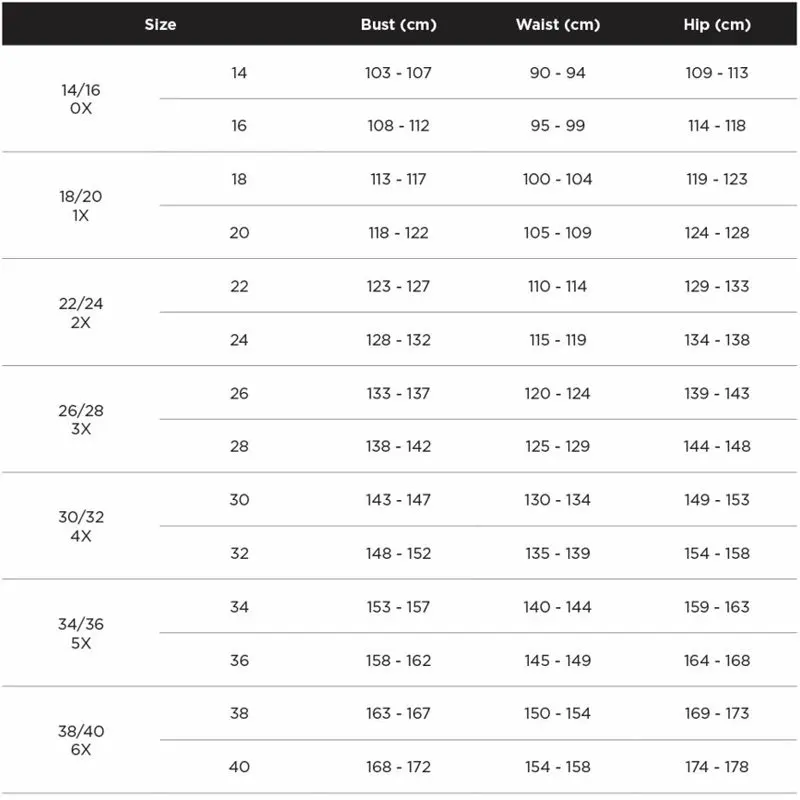Click hip range 174 - 178
This screenshot has height=800, width=800.
(716, 767)
